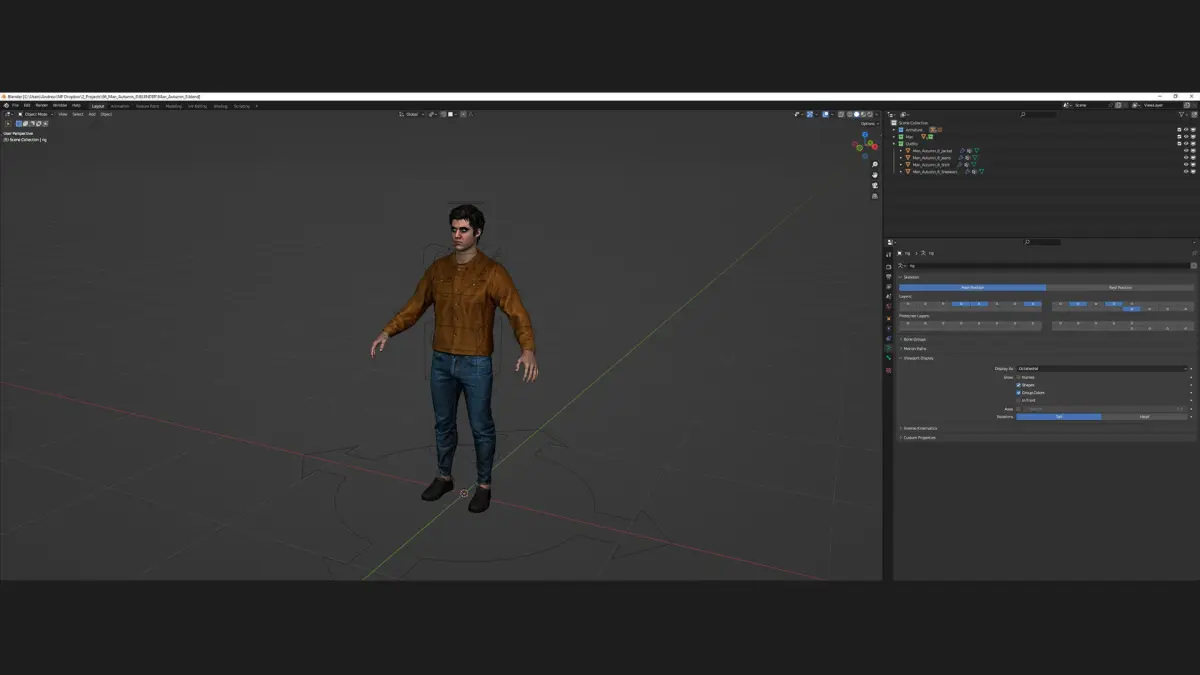Click the zoom magnifier viewport icon
This screenshot has width=1200, height=675.
click(875, 165)
